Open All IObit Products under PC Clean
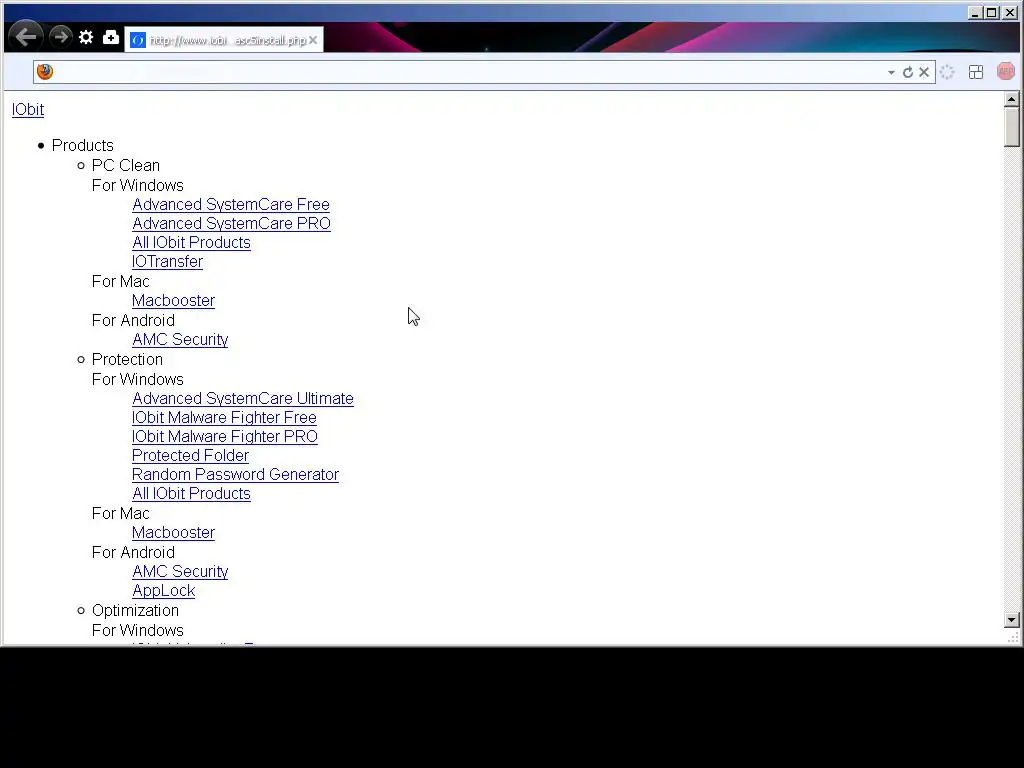Viewport: 1024px width, 768px height. point(191,242)
